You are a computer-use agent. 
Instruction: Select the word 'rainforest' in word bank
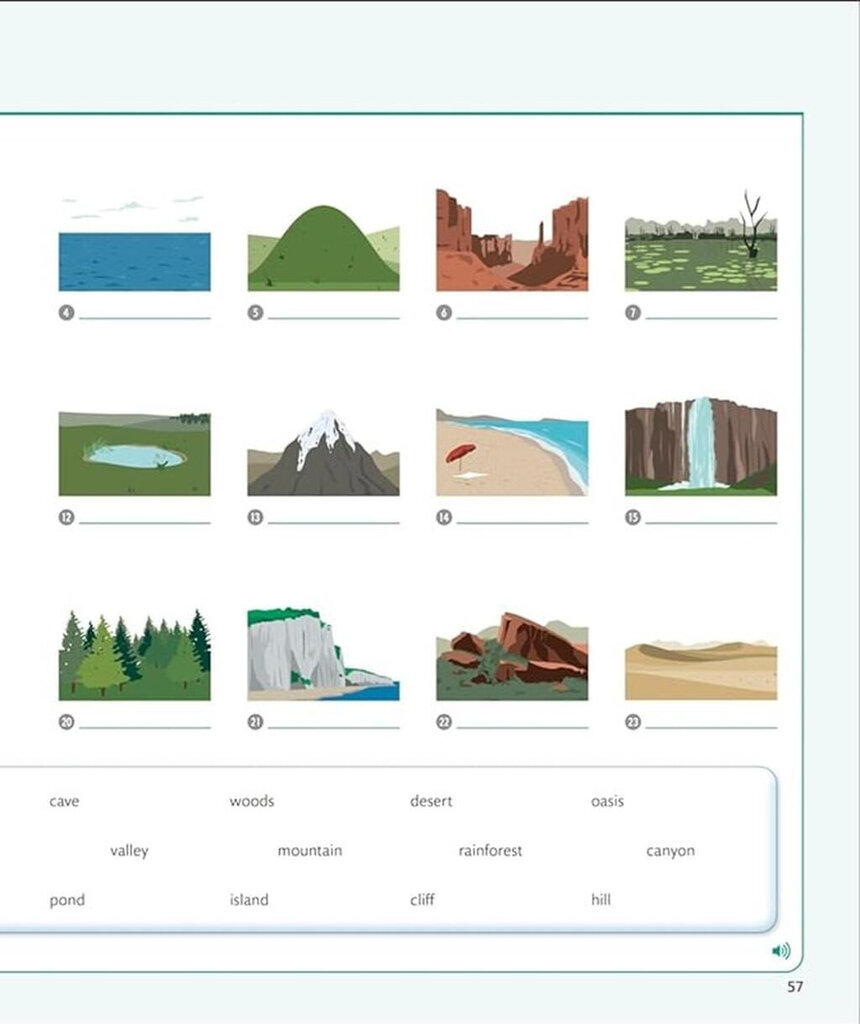[x=490, y=850]
